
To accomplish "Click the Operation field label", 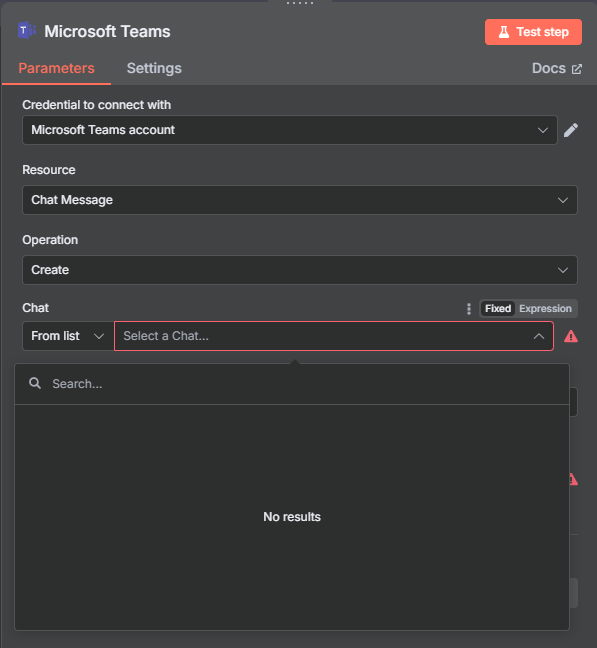I will [x=50, y=240].
